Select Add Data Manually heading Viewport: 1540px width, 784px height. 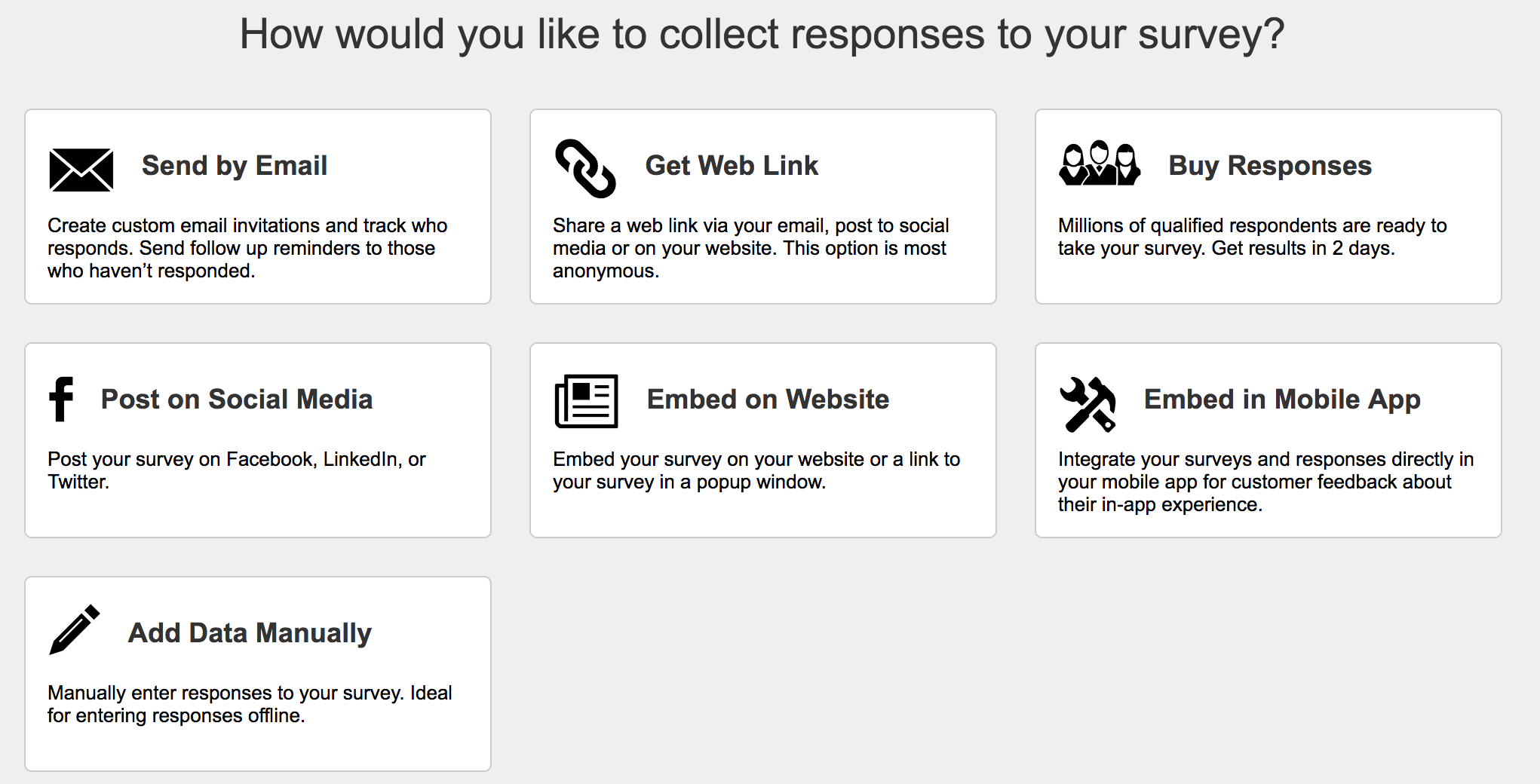point(250,633)
